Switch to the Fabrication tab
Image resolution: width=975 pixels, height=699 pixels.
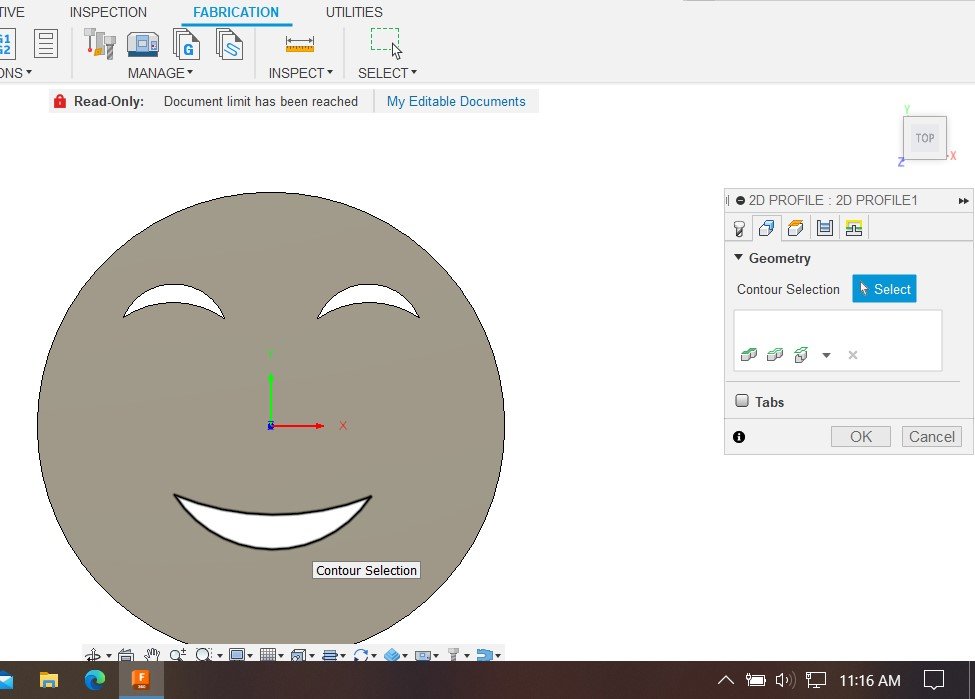tap(236, 12)
